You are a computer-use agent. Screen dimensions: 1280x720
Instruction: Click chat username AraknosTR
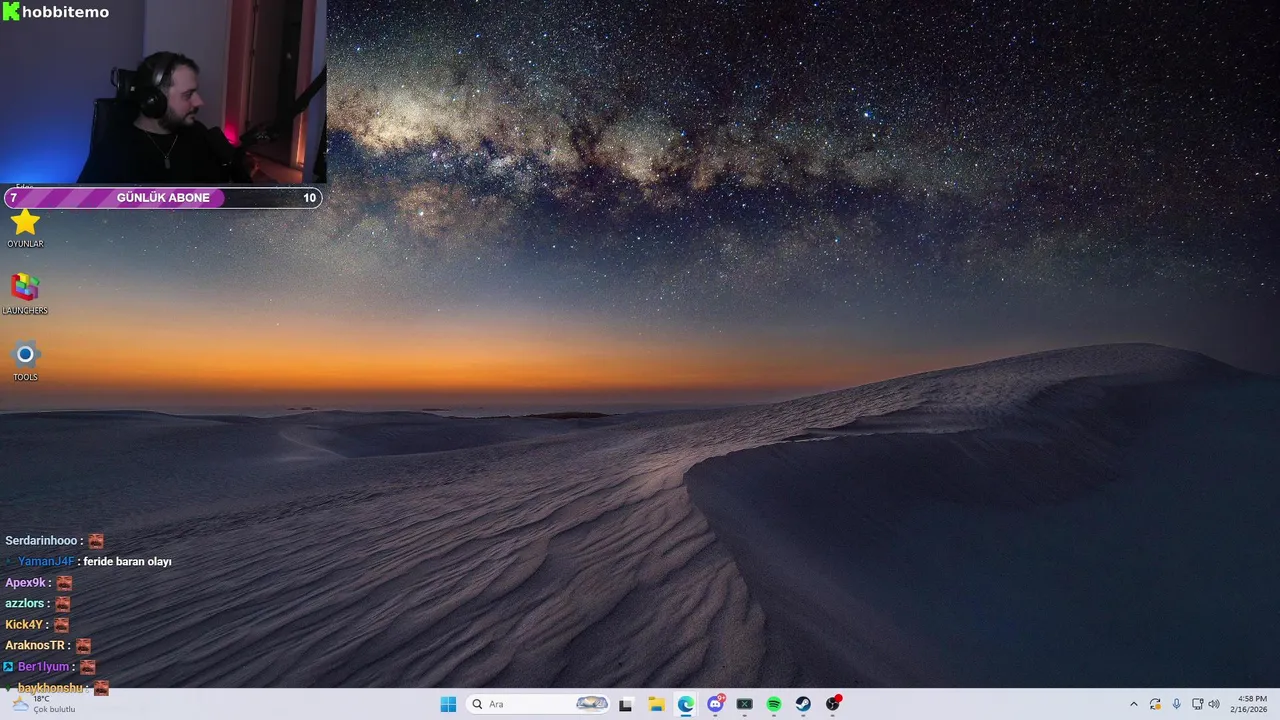(x=35, y=646)
